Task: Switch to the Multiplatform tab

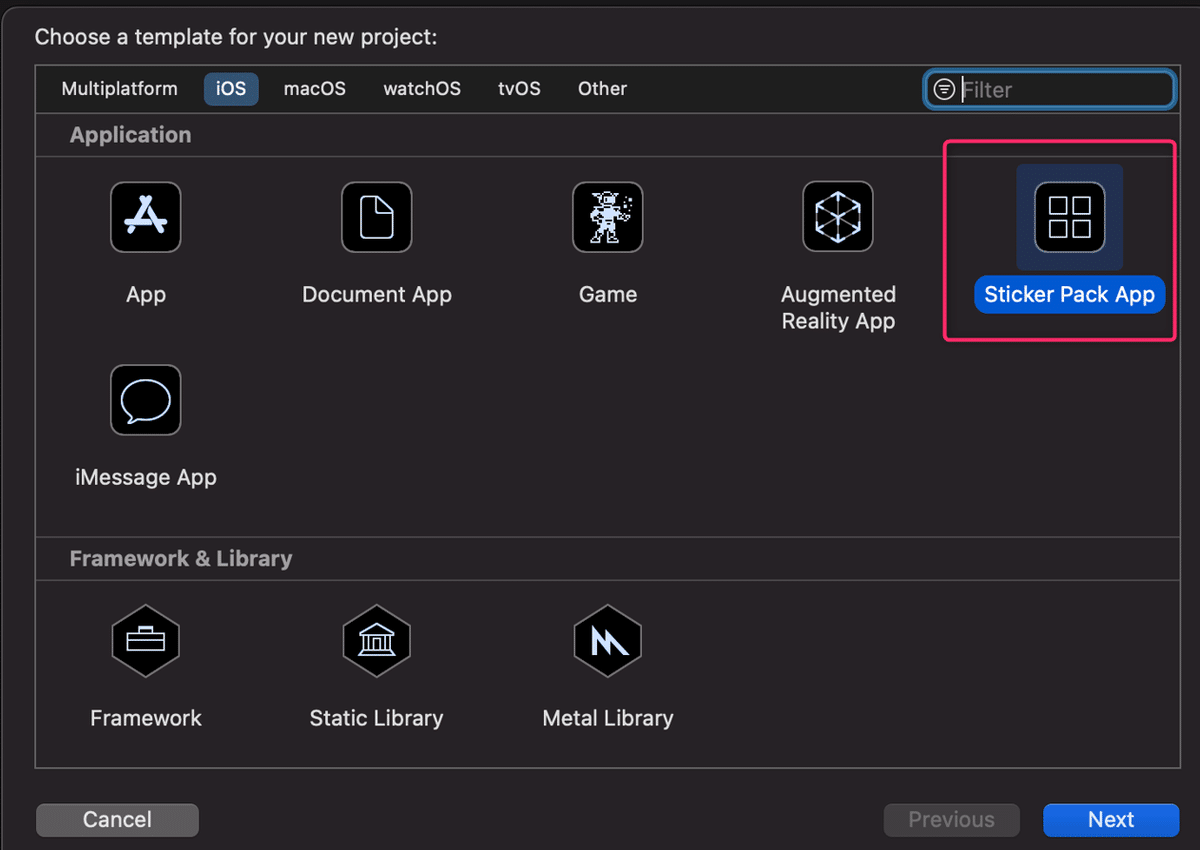Action: click(120, 88)
